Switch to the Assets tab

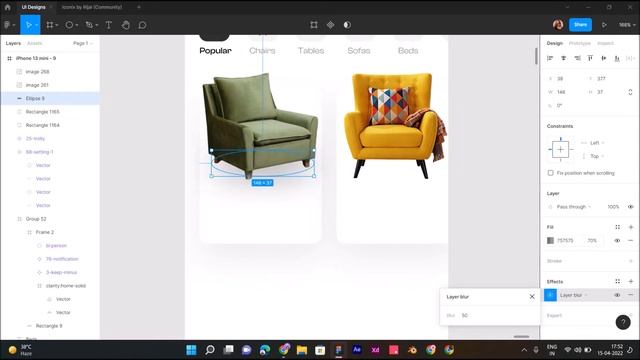[x=34, y=43]
